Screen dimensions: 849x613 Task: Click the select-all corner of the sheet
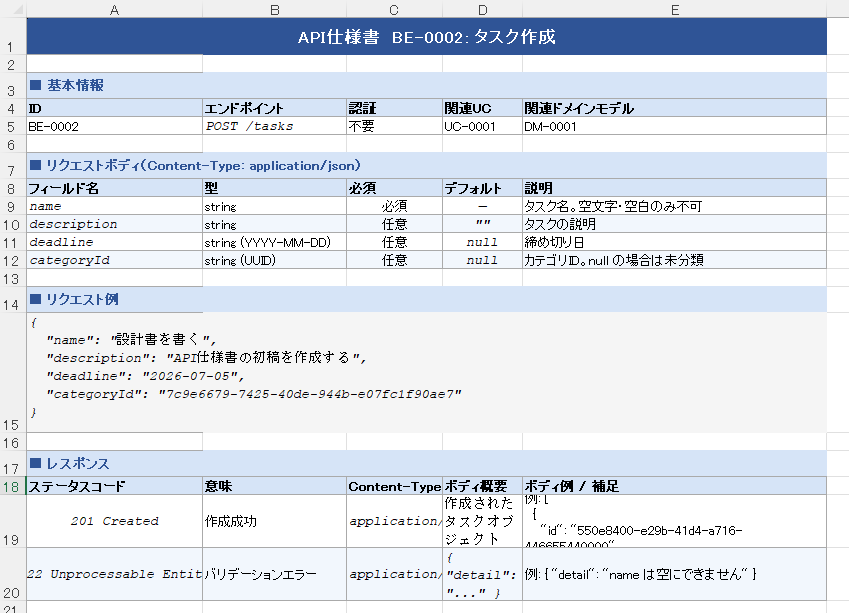click(x=12, y=9)
